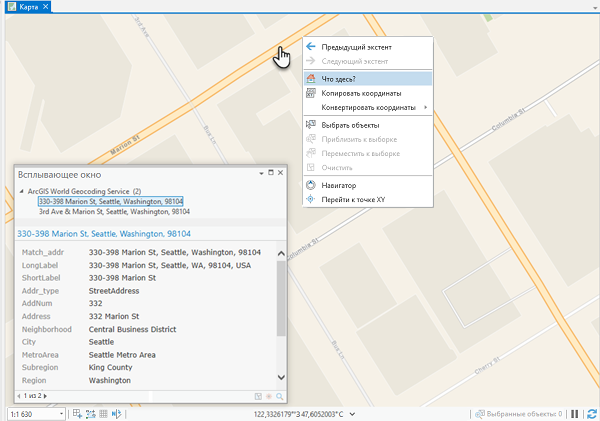
Task: Click 'Перейти к точке XY' icon
Action: (311, 199)
